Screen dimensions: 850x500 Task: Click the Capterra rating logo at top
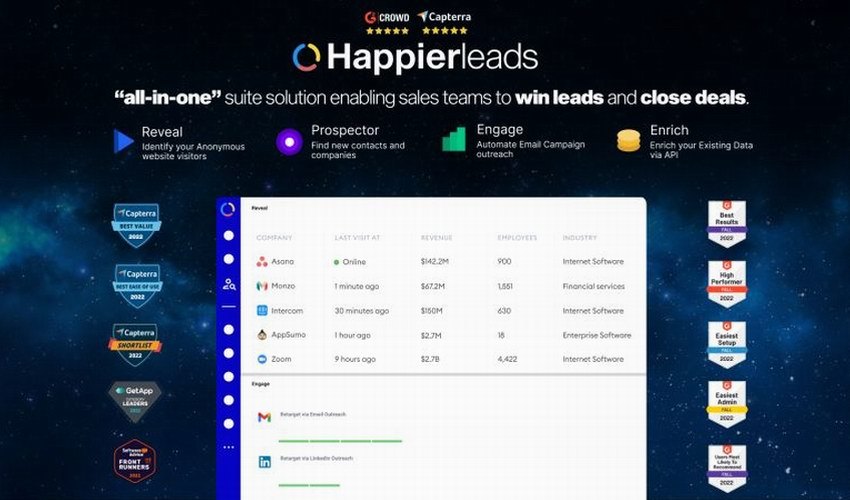pos(445,17)
